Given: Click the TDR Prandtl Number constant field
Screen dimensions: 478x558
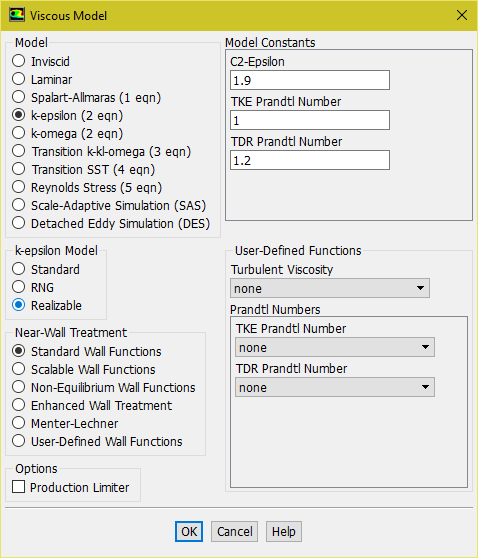Looking at the screenshot, I should coord(310,160).
